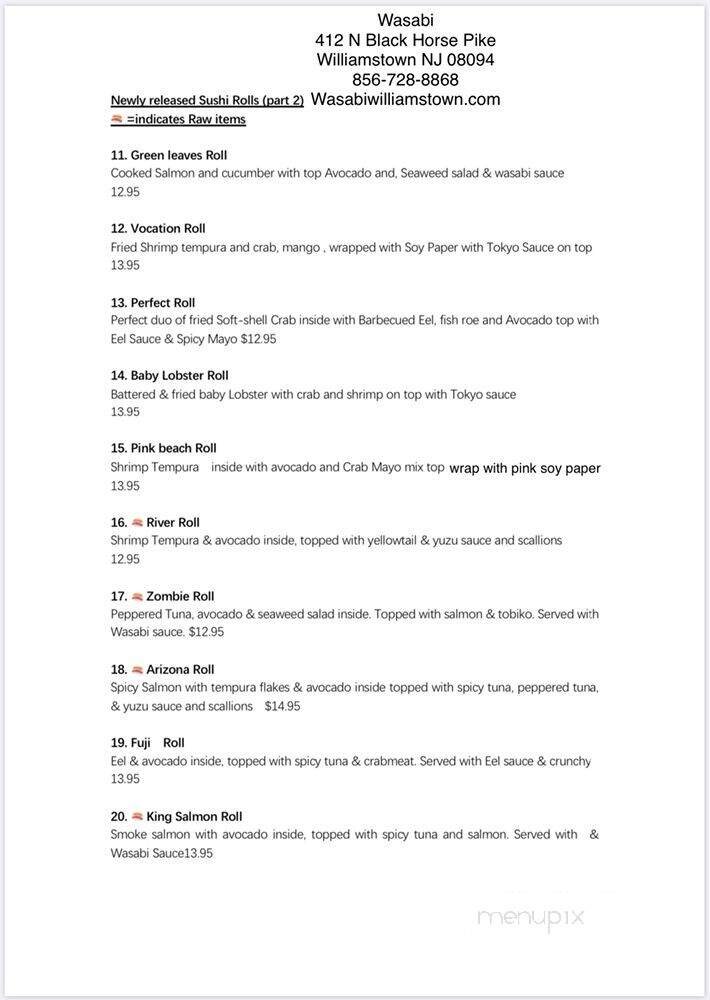Click the Wasabi restaurant name at top
Screen dimensions: 710x1000
pos(405,20)
